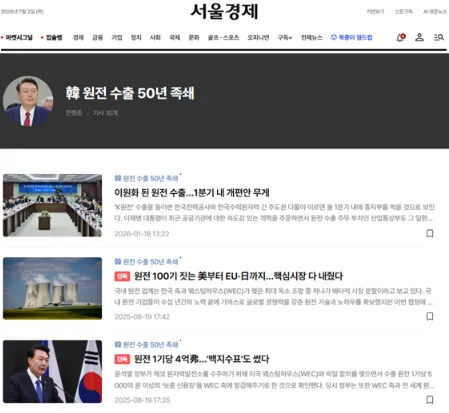Image resolution: width=449 pixels, height=413 pixels.
Task: Bookmark the '원전 100기 짓는' article
Action: click(430, 316)
